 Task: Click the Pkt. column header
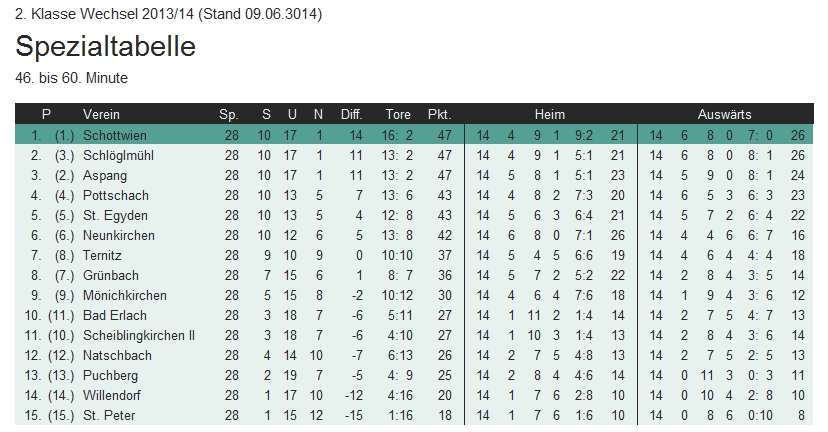[x=440, y=114]
